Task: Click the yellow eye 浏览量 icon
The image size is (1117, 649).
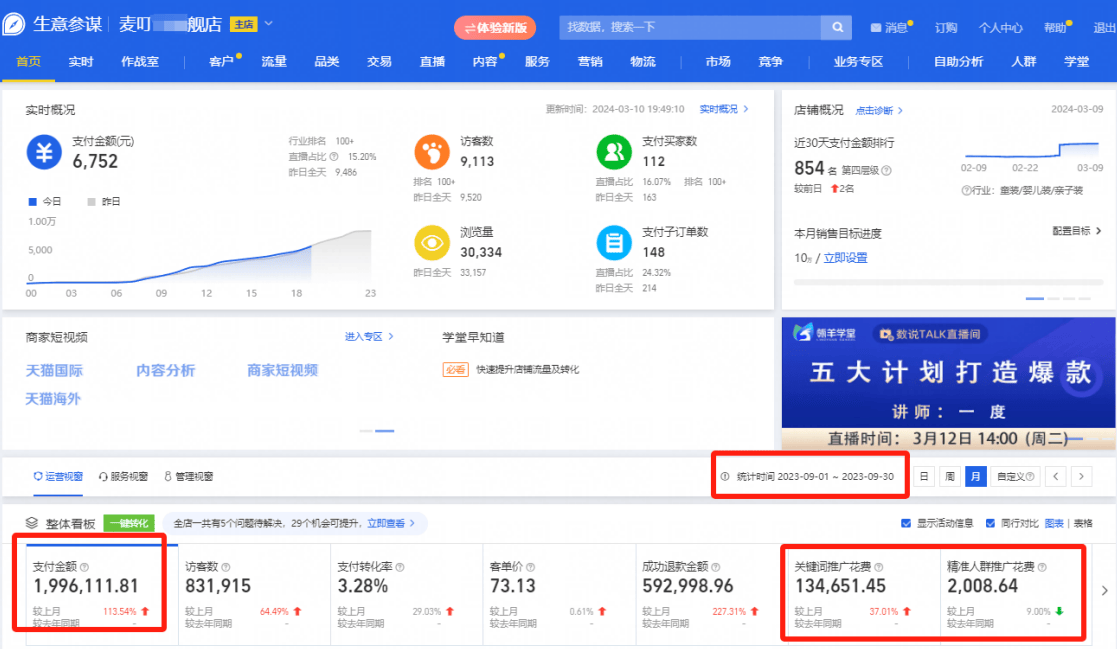Action: pyautogui.click(x=432, y=243)
